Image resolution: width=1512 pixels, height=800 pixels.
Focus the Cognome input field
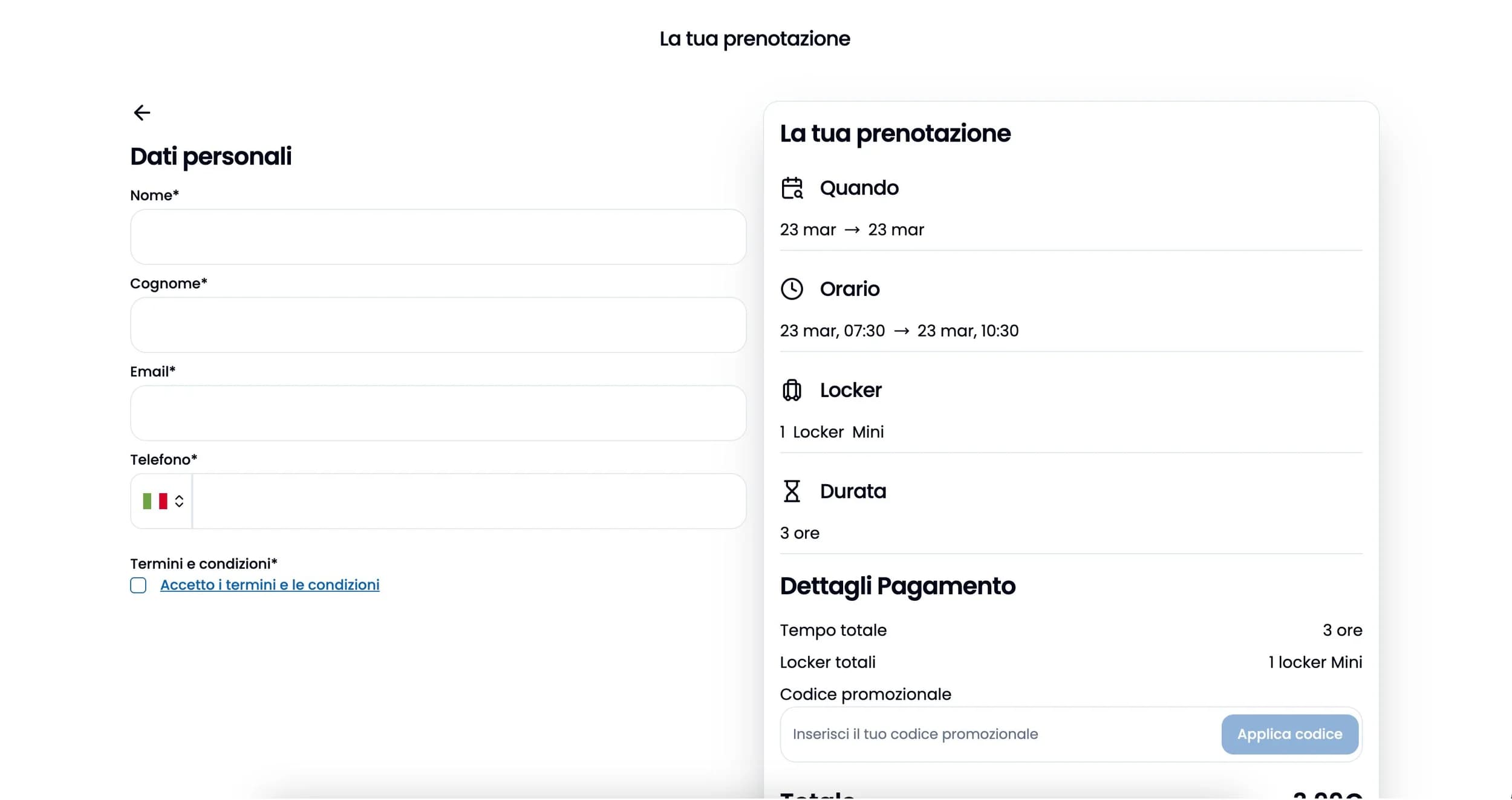pyautogui.click(x=438, y=325)
